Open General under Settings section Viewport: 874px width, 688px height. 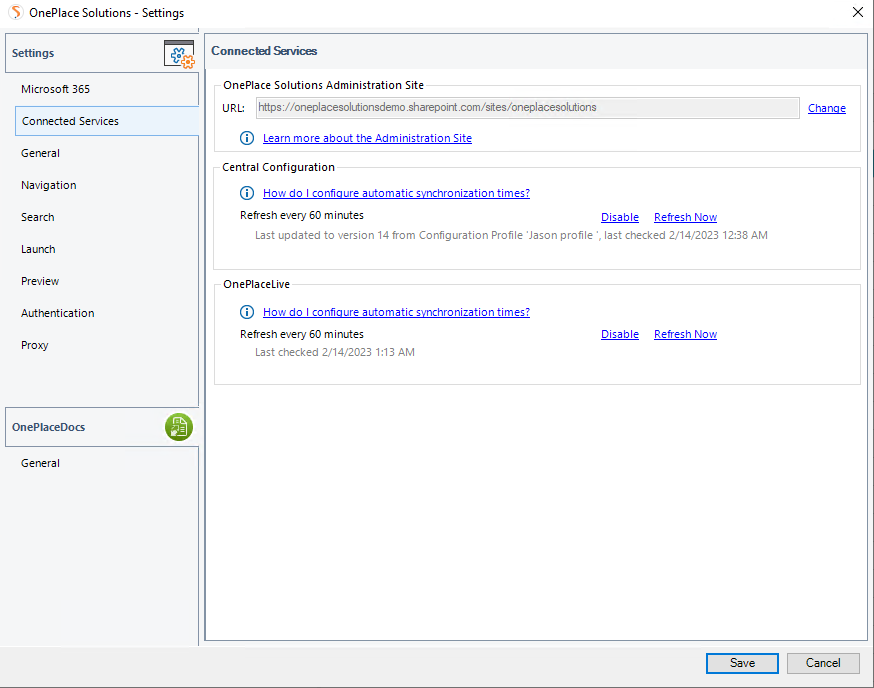(x=40, y=153)
